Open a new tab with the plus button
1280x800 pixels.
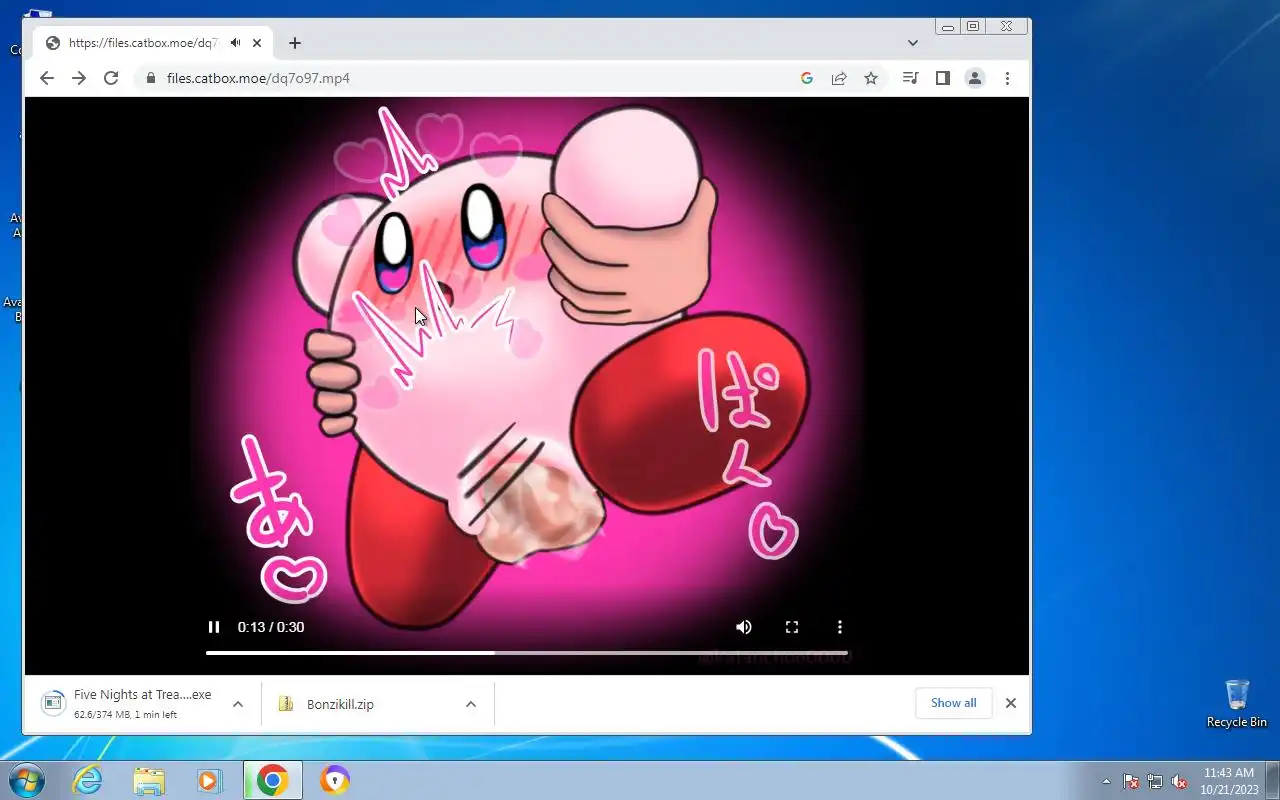pos(294,43)
